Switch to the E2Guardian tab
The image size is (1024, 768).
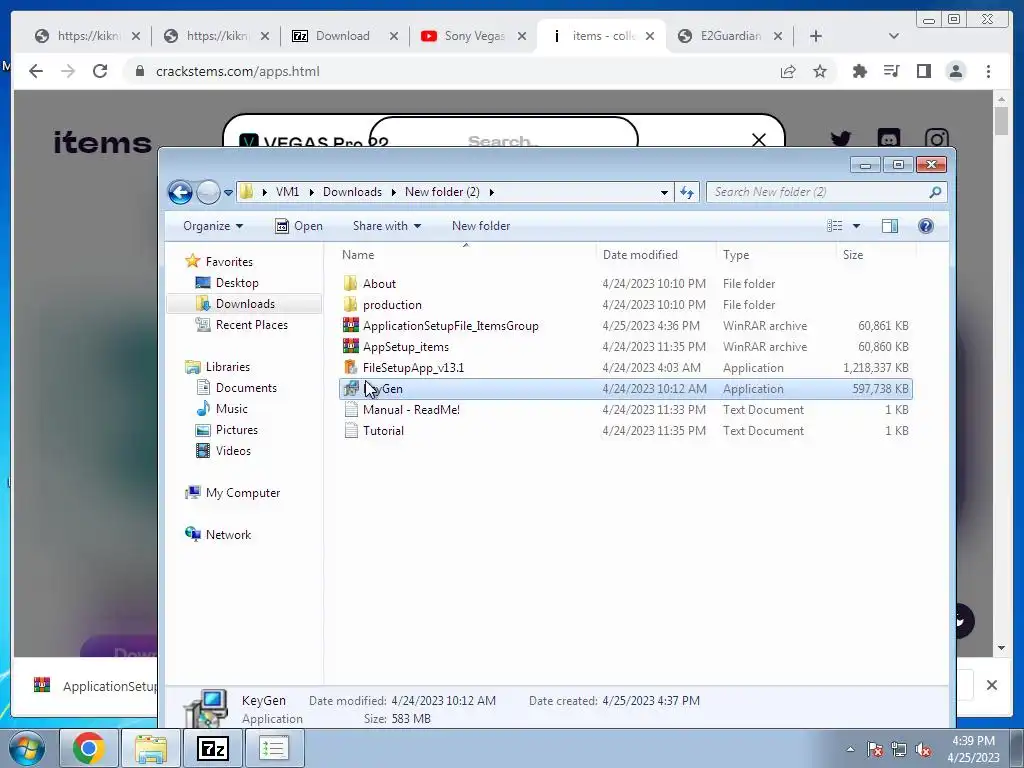[x=729, y=36]
